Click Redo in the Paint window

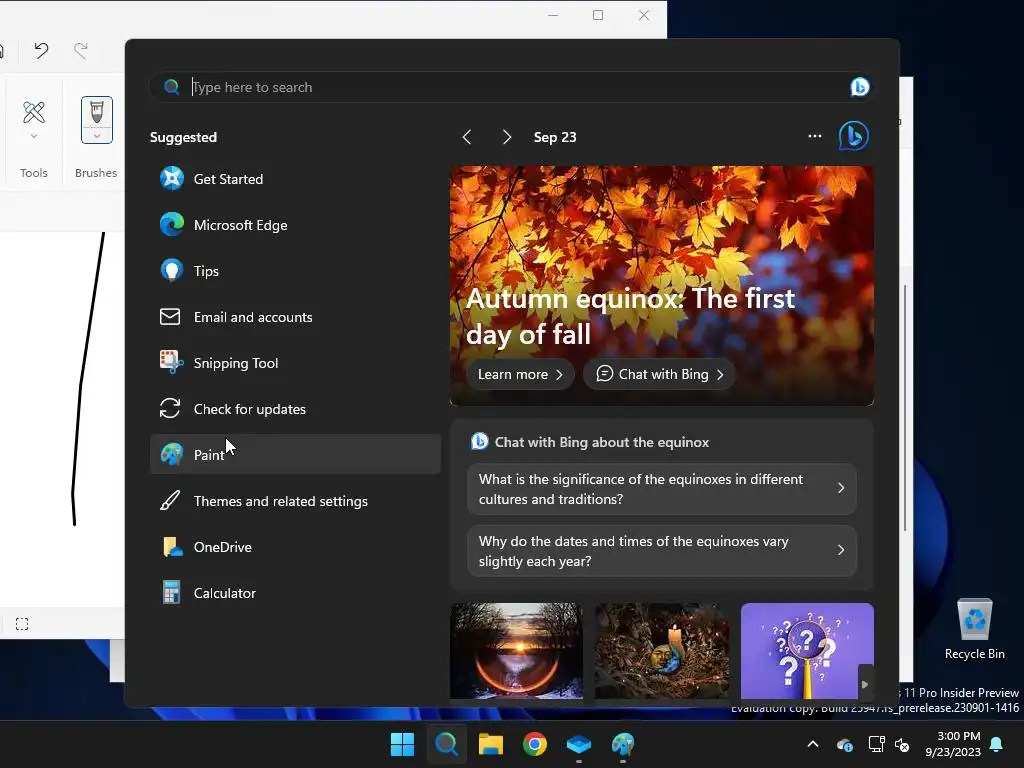[80, 50]
